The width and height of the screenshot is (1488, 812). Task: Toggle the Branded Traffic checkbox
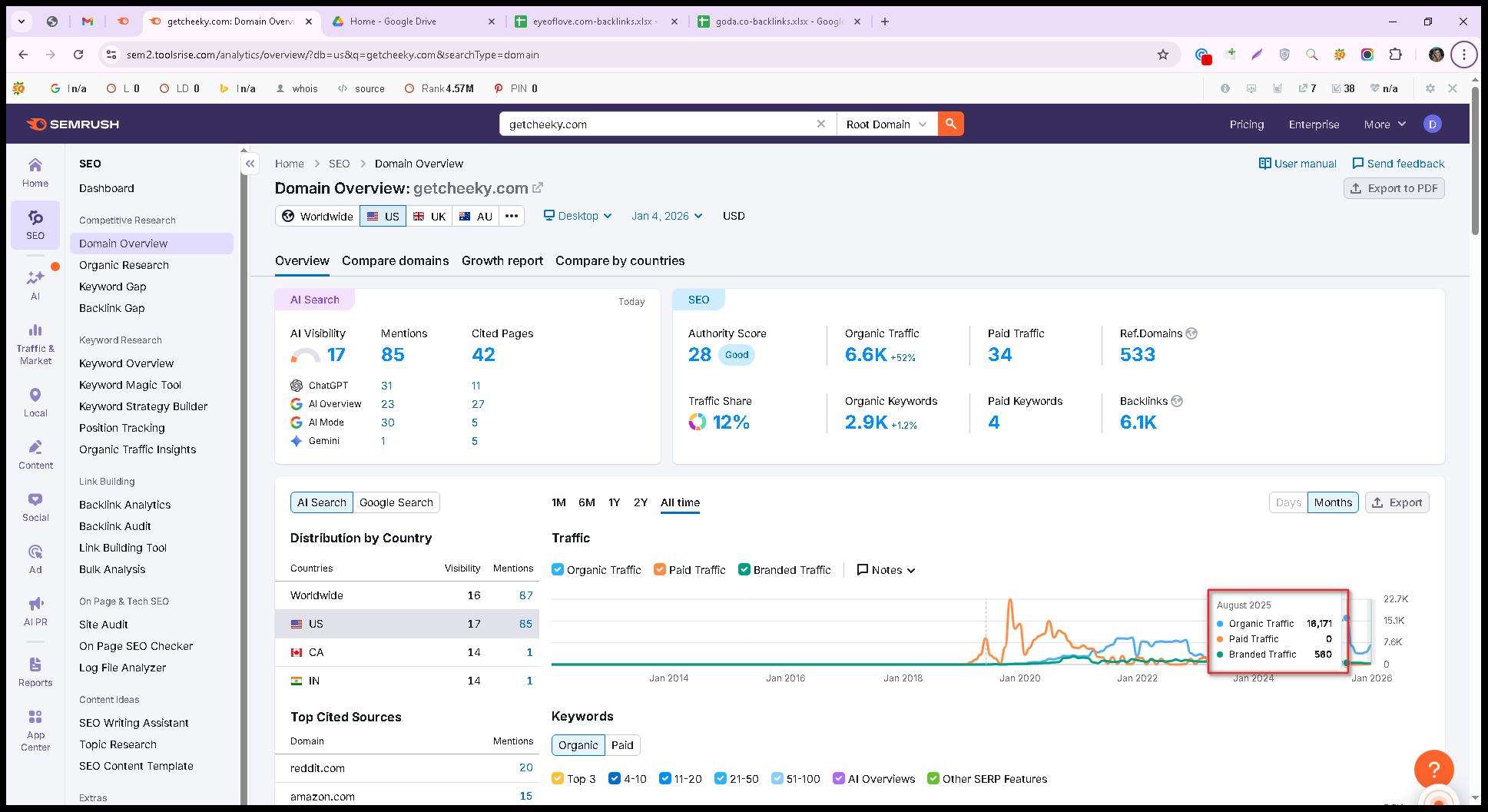pyautogui.click(x=744, y=569)
